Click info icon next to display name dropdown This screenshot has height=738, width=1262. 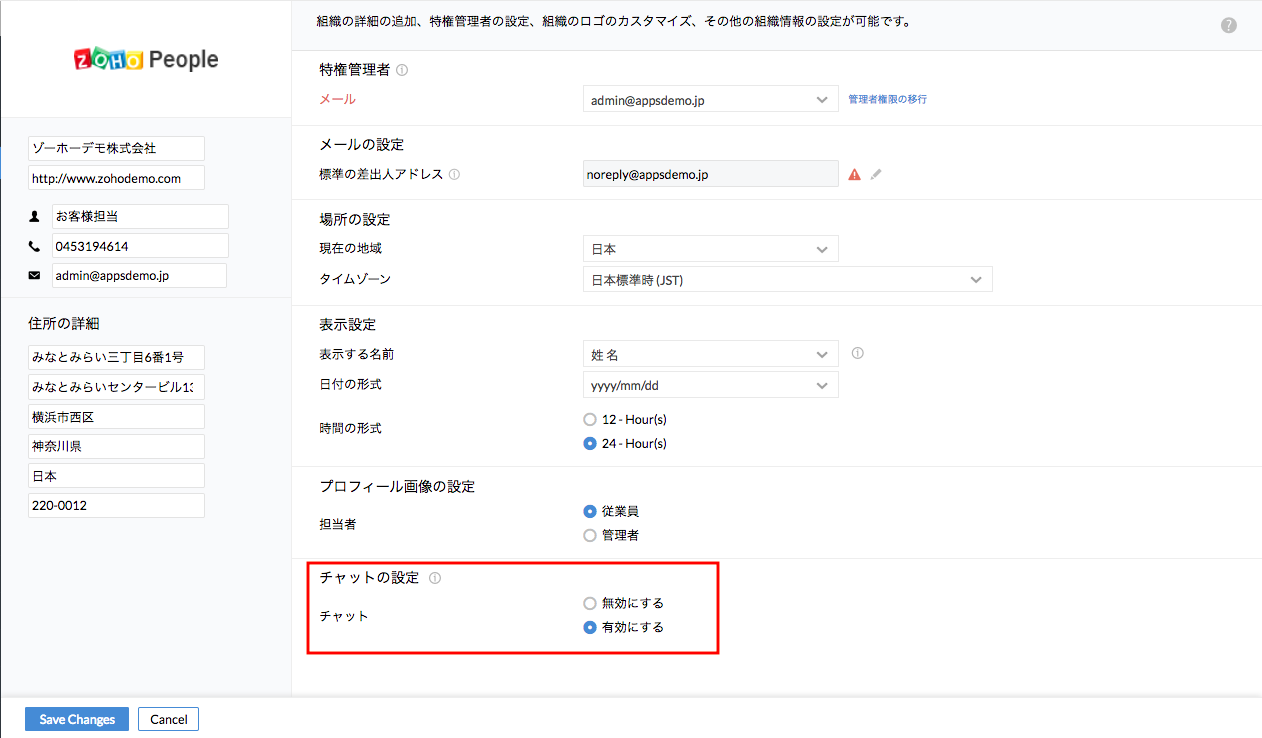[857, 353]
